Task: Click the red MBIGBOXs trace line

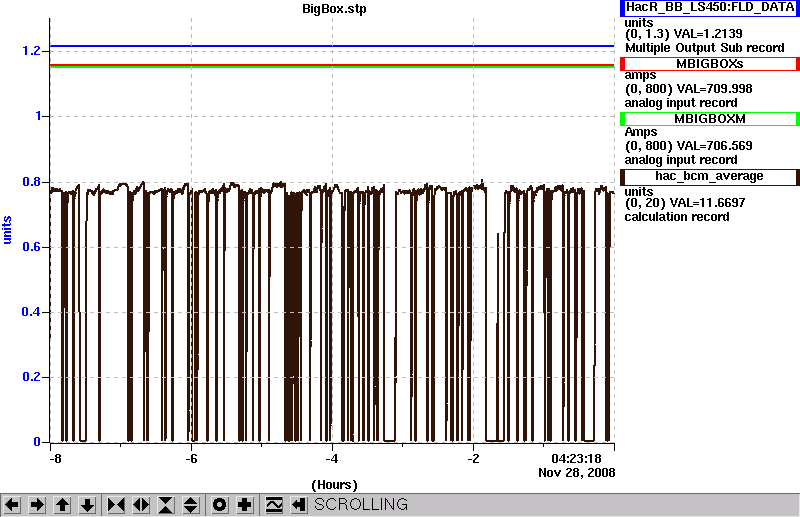Action: coord(332,65)
